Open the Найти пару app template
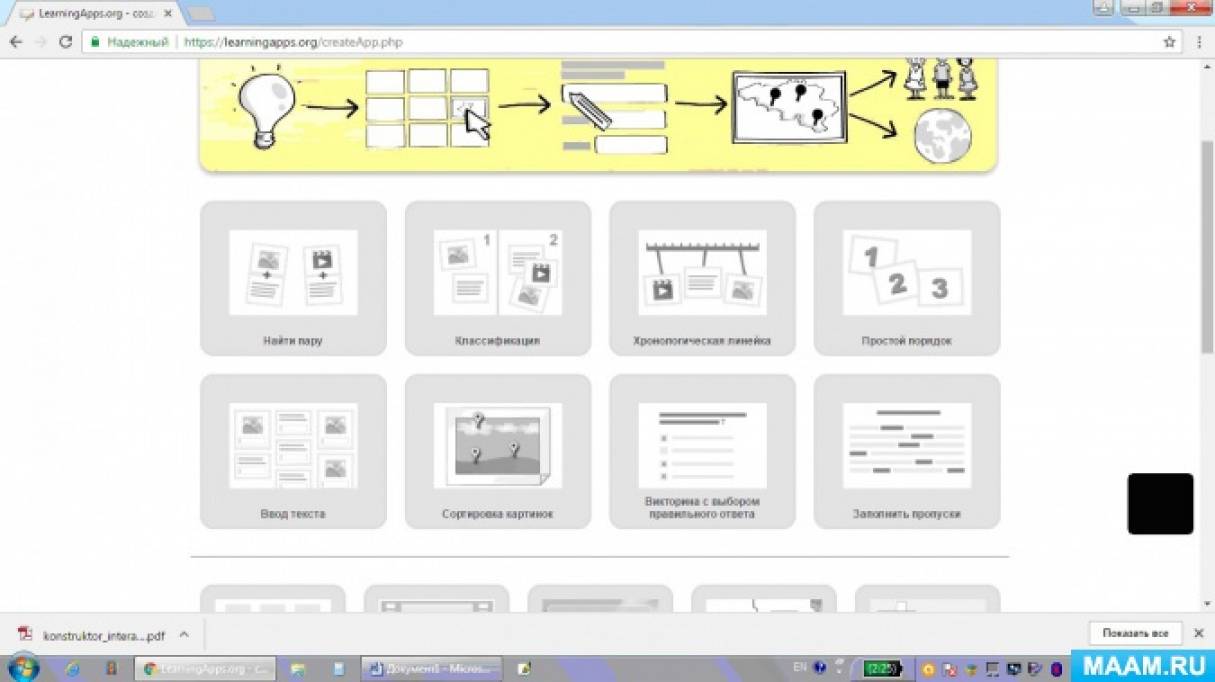The height and width of the screenshot is (682, 1215). pos(293,278)
